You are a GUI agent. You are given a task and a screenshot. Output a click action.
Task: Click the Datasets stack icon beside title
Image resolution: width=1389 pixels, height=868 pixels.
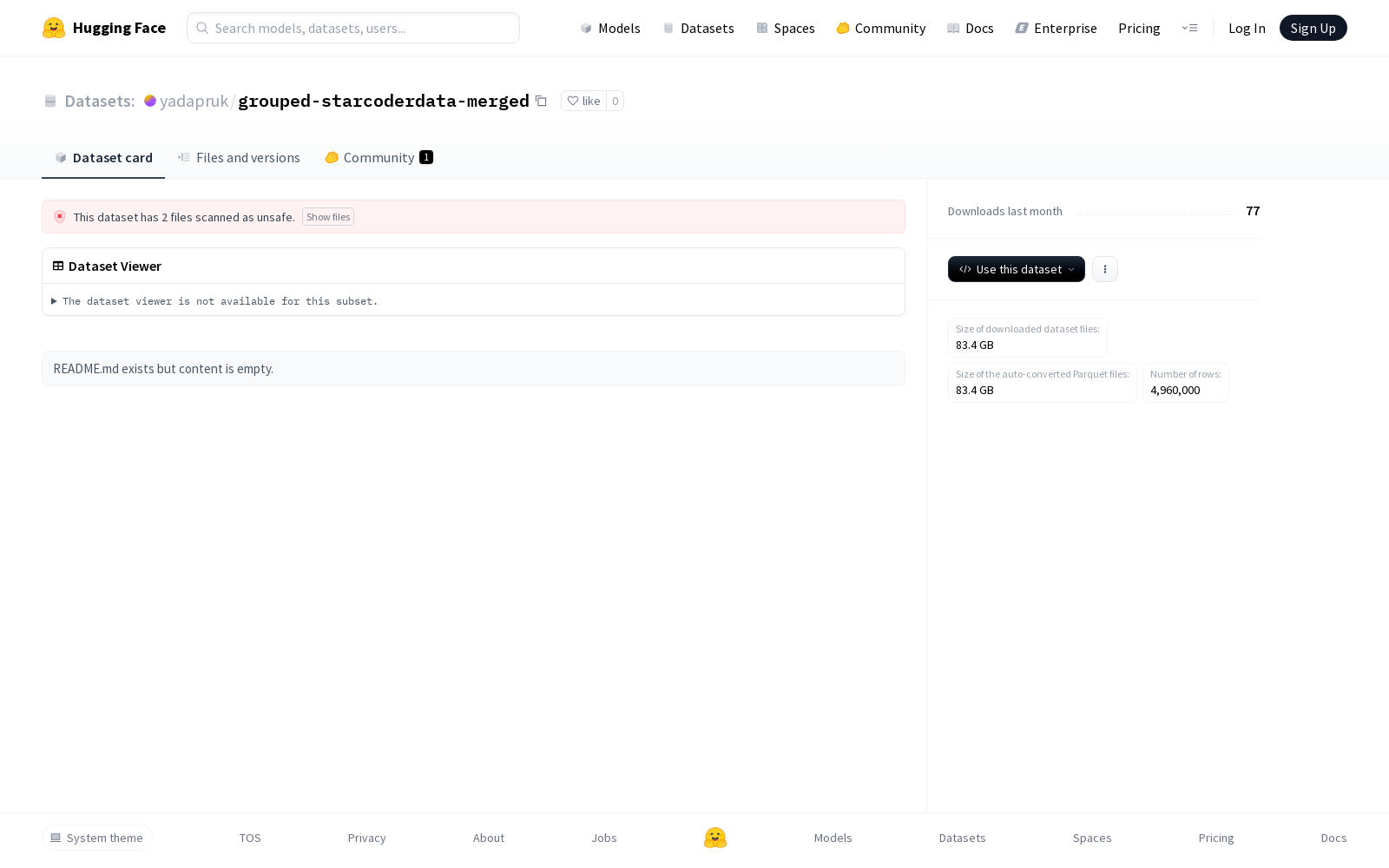pos(50,102)
